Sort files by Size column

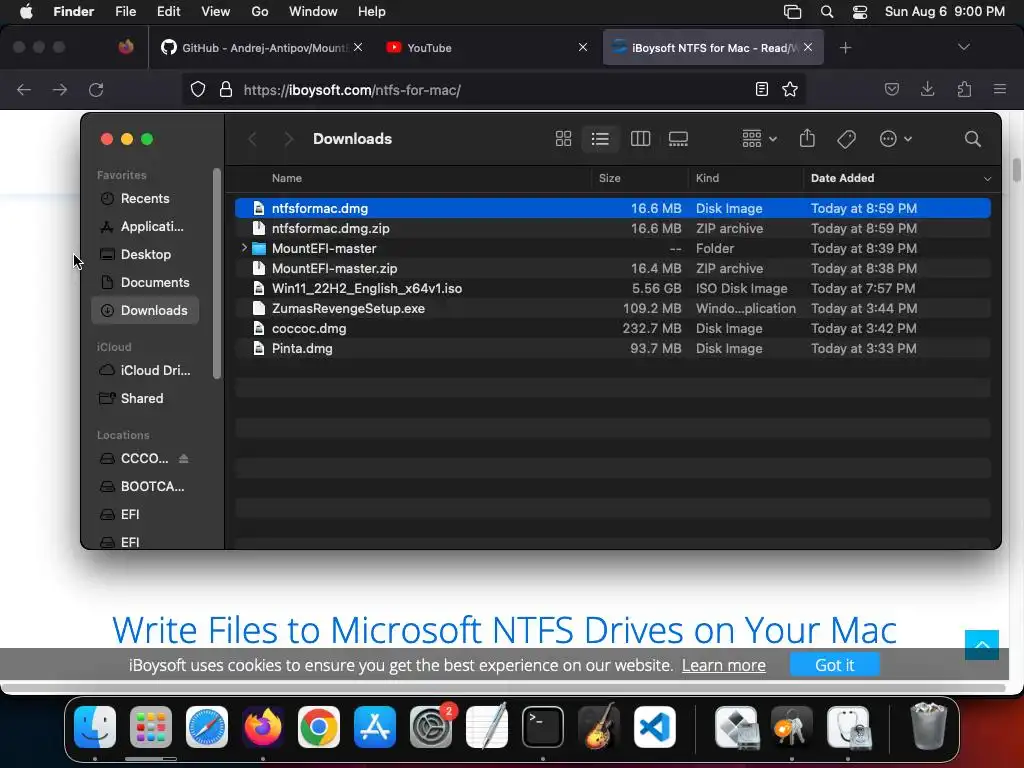coord(609,178)
